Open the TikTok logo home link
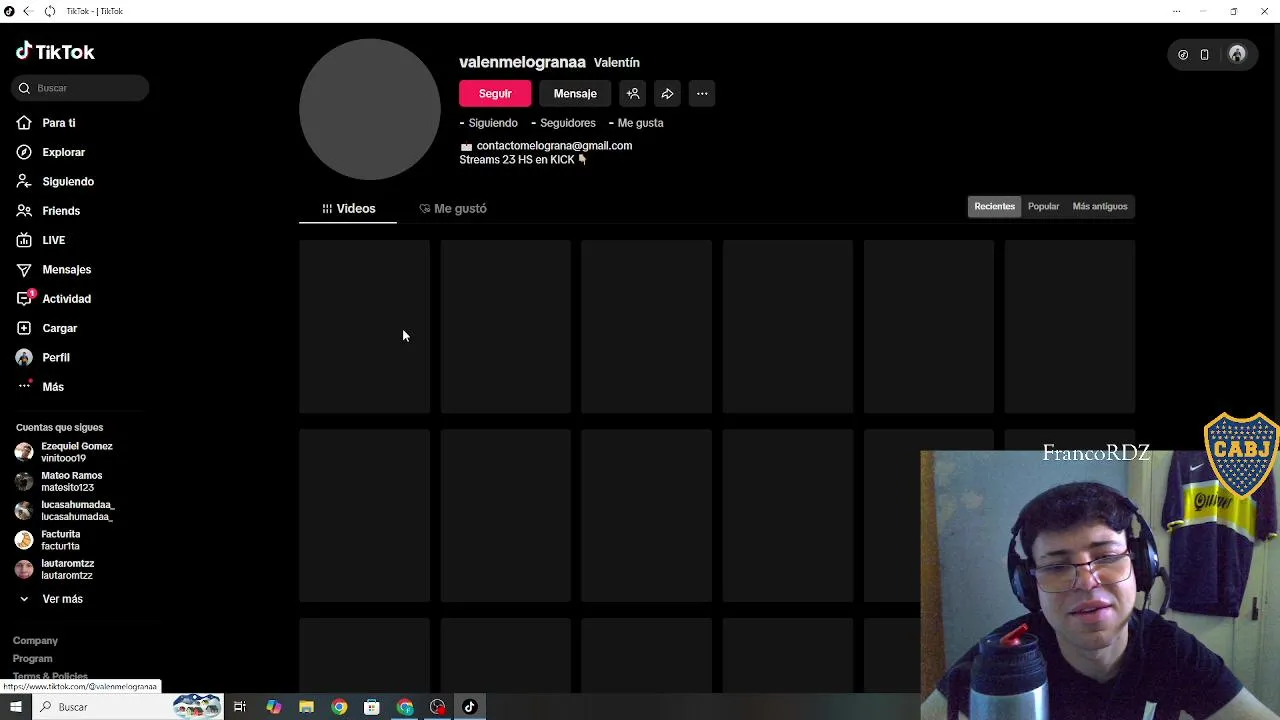The width and height of the screenshot is (1280, 720). click(x=55, y=51)
